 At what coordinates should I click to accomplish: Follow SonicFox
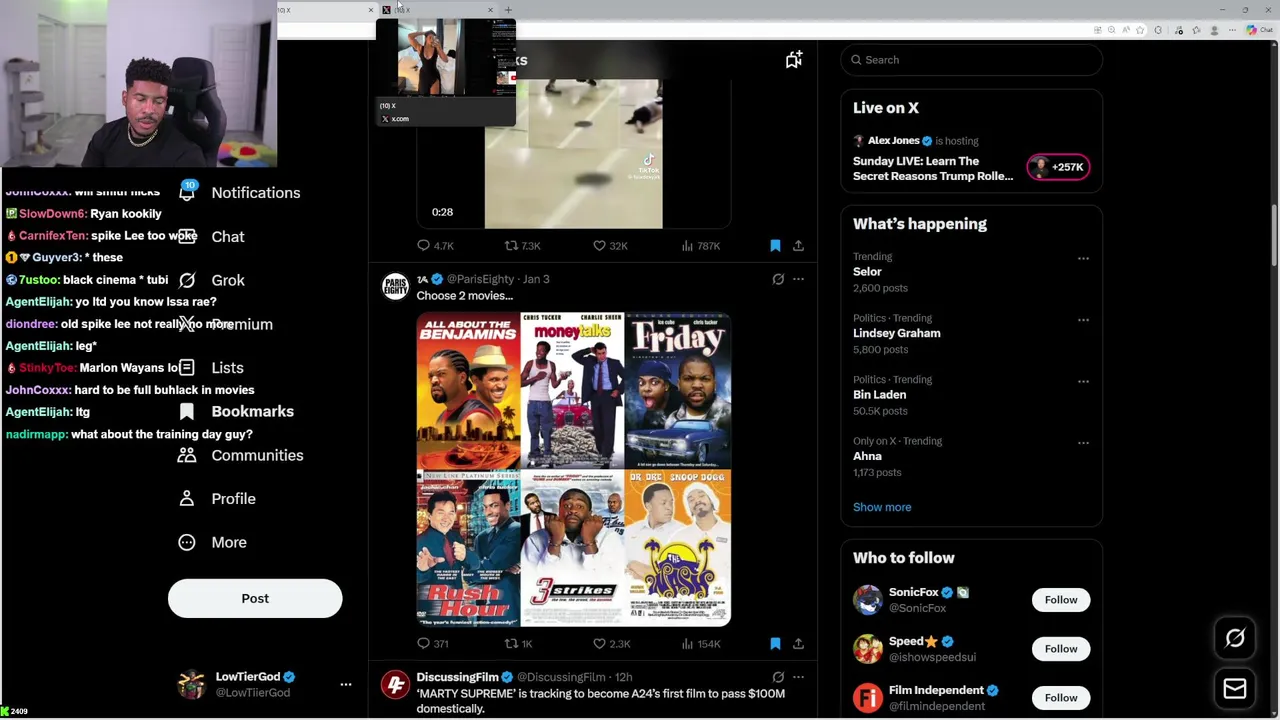(1061, 600)
